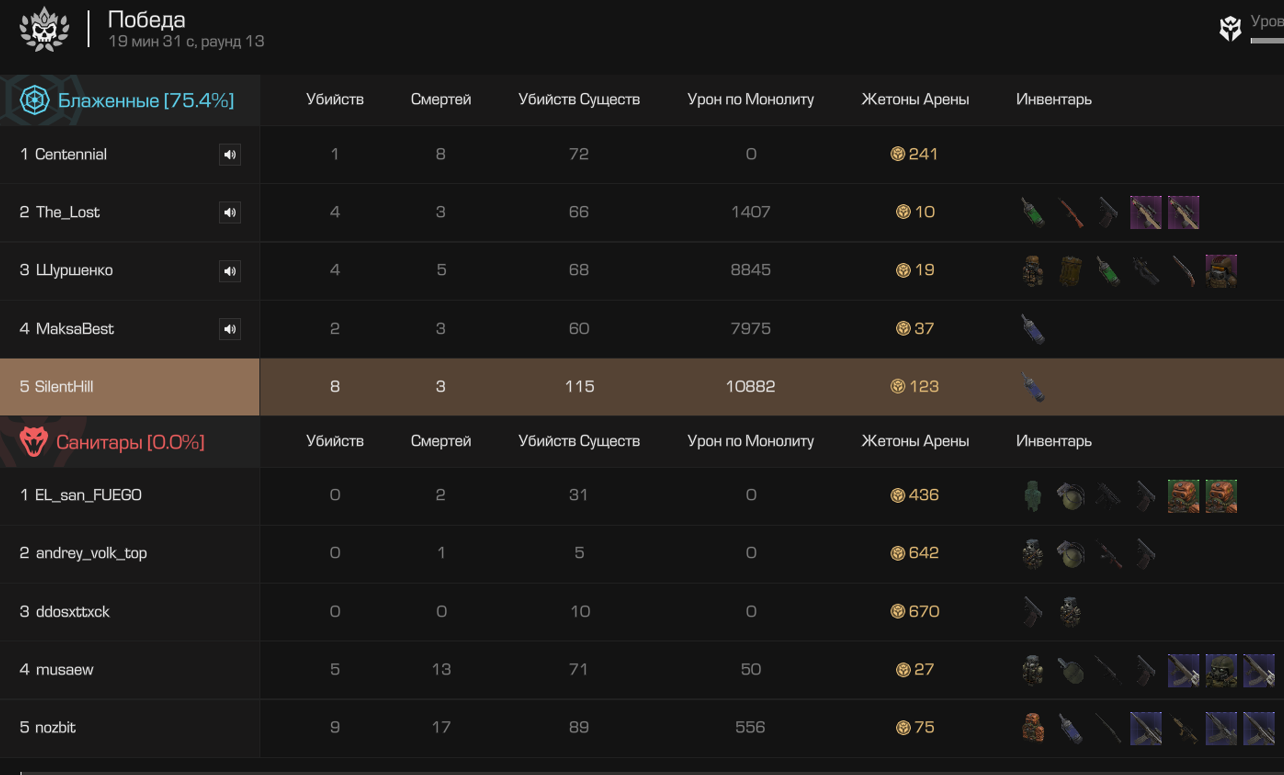
Task: Select player row SilentHill
Action: click(642, 387)
